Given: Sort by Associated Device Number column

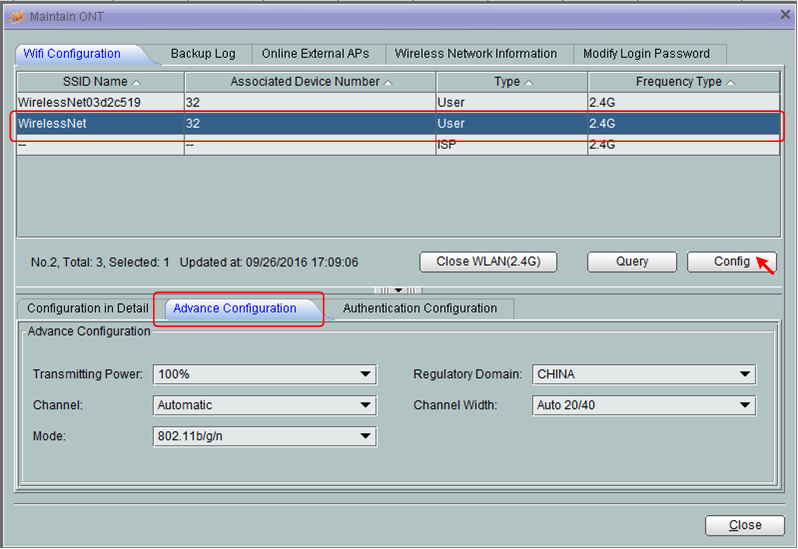Looking at the screenshot, I should [310, 82].
